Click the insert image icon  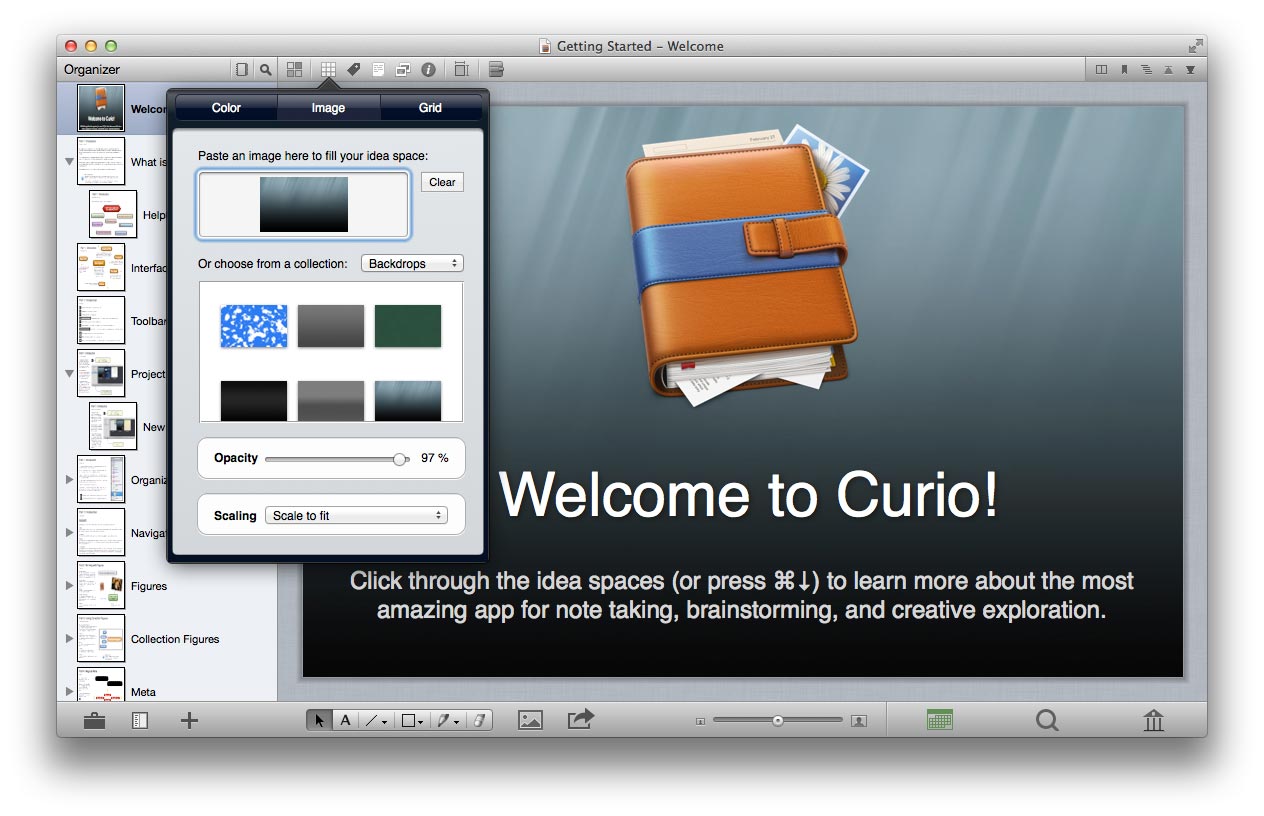point(530,720)
